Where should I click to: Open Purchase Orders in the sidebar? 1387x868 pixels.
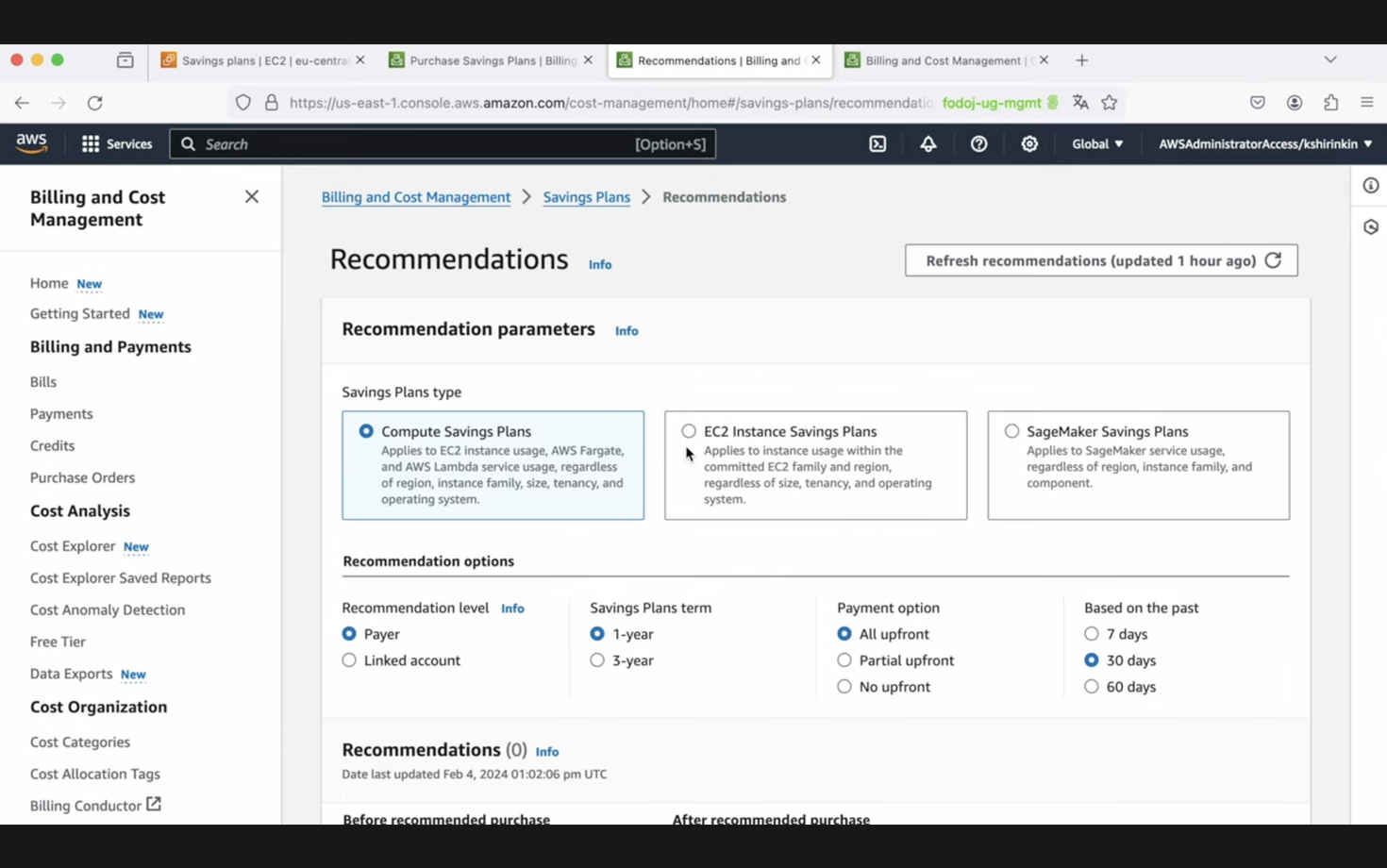point(82,478)
